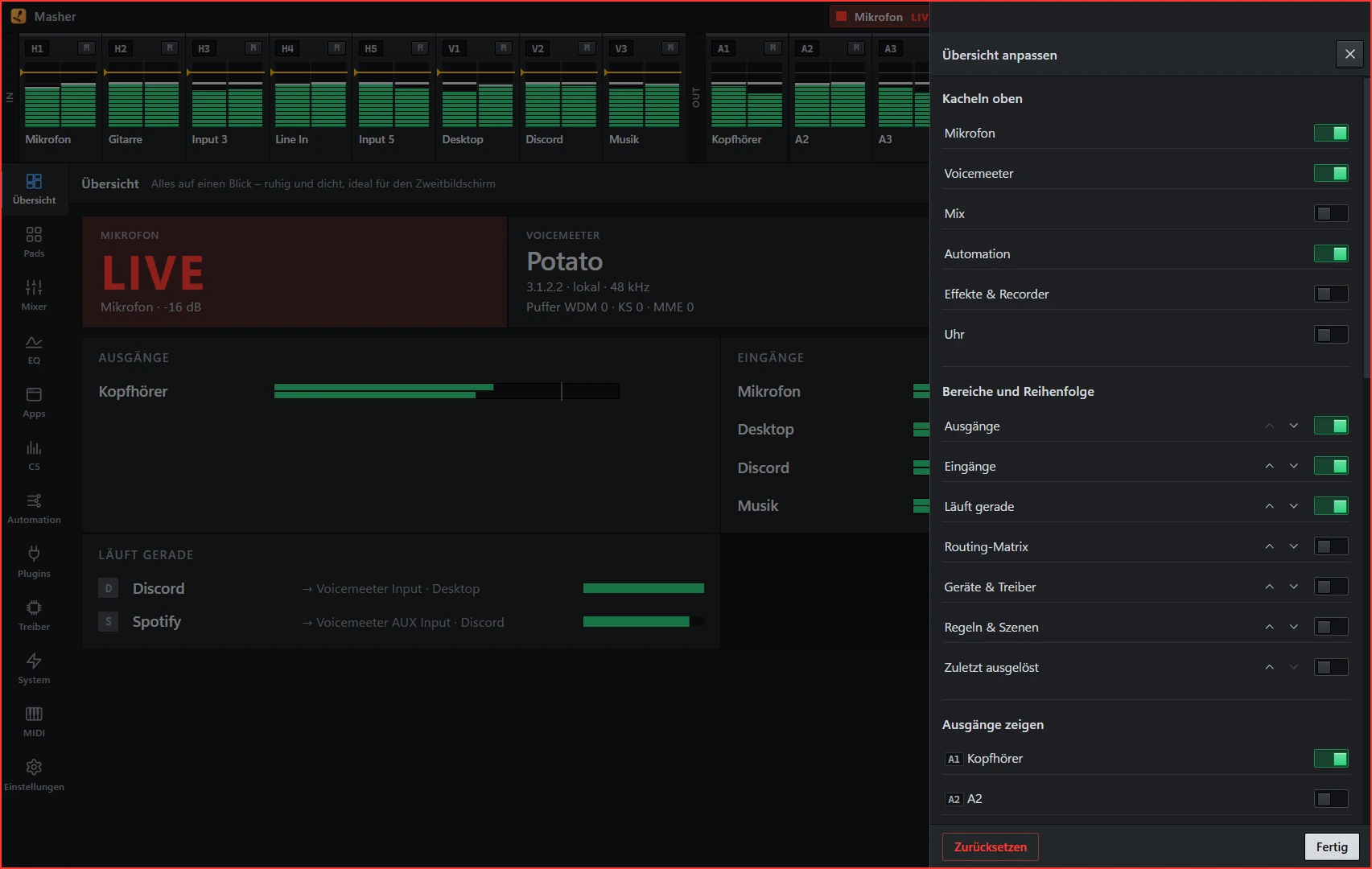Click the Fertig button
Image resolution: width=1372 pixels, height=869 pixels.
1332,846
